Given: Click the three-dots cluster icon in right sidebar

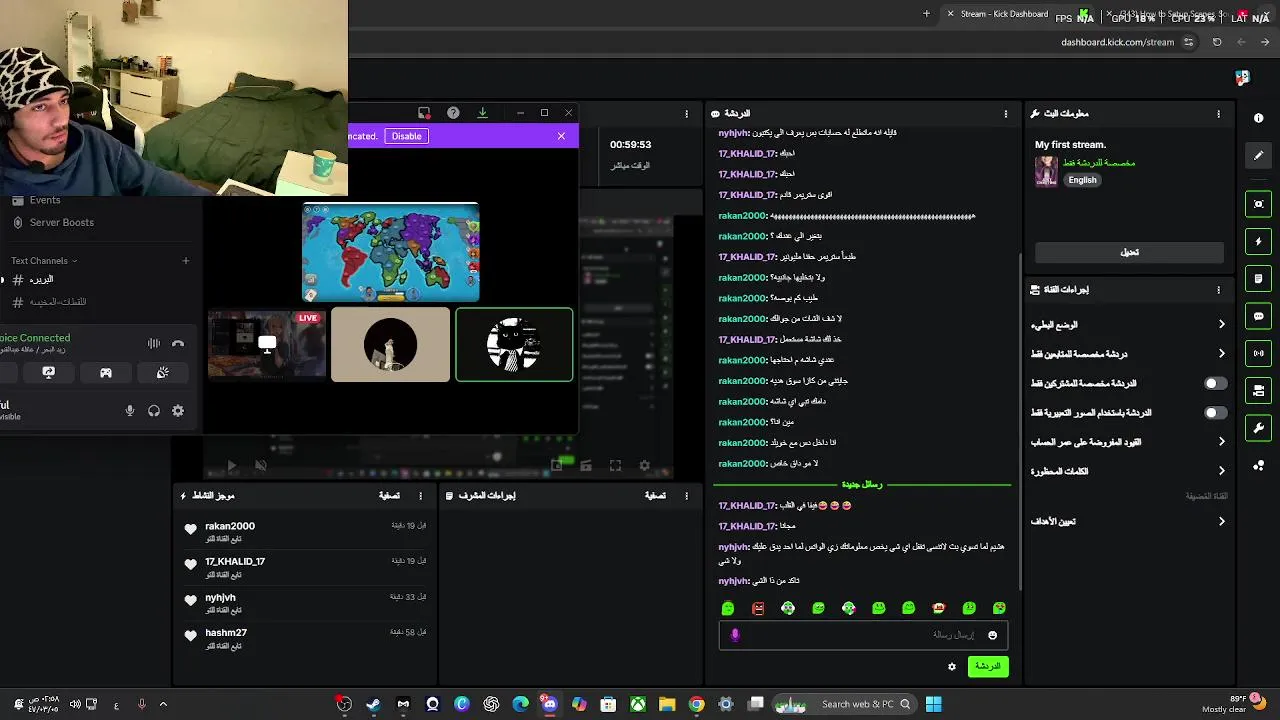Looking at the screenshot, I should click(x=1258, y=466).
